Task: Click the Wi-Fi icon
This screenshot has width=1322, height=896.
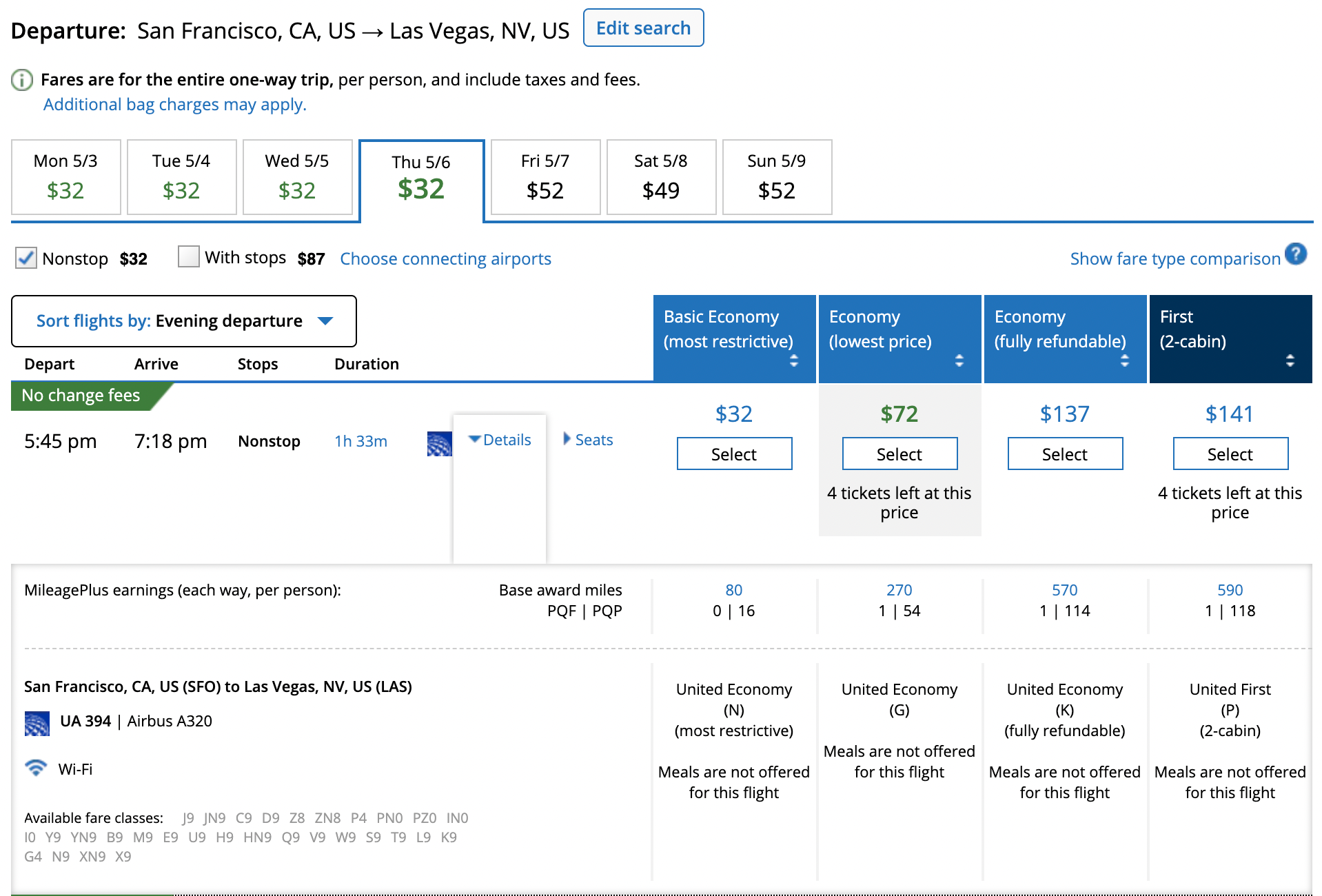Action: pos(36,767)
